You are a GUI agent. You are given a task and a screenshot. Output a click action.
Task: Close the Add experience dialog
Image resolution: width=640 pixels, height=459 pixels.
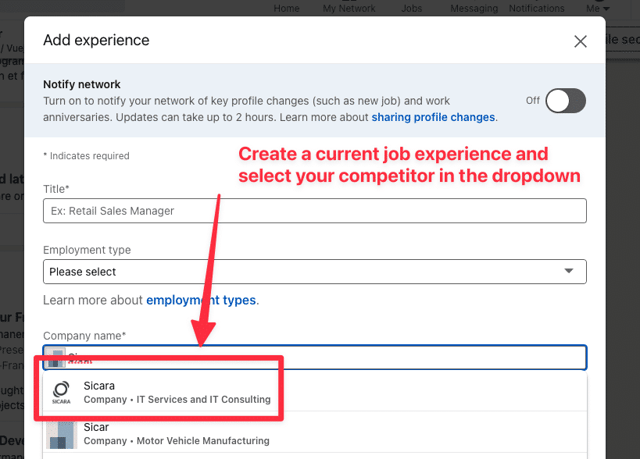(x=580, y=41)
